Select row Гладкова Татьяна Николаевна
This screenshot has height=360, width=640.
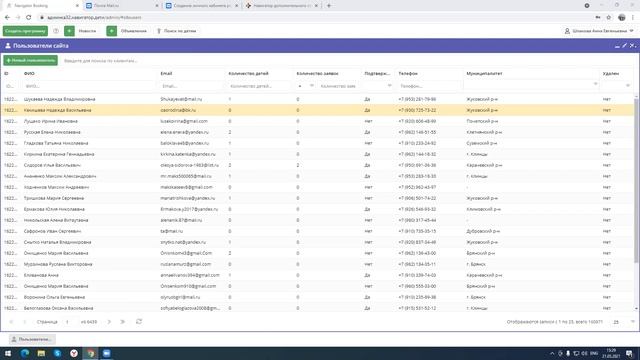point(318,143)
